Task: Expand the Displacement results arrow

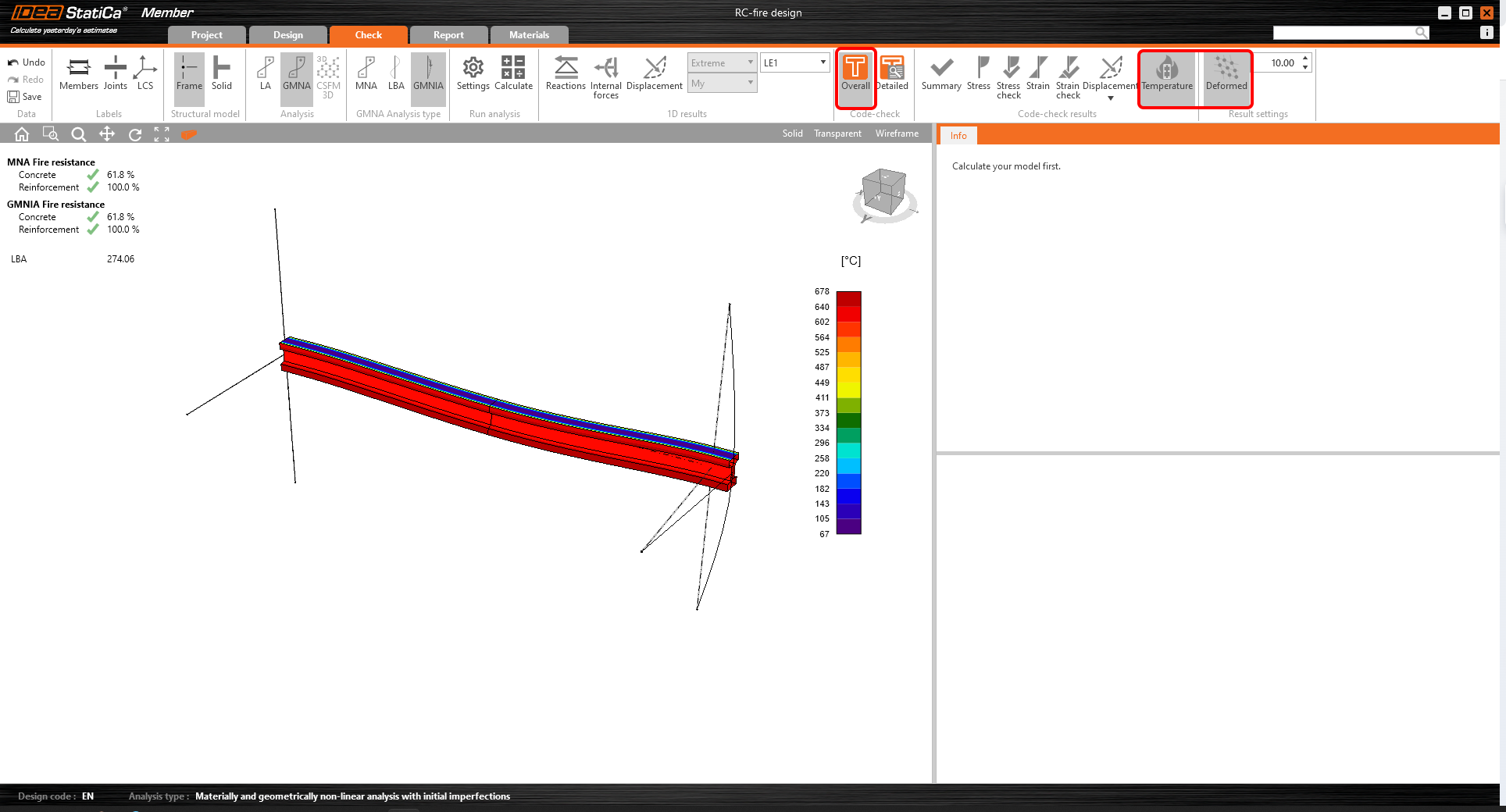Action: (1111, 98)
